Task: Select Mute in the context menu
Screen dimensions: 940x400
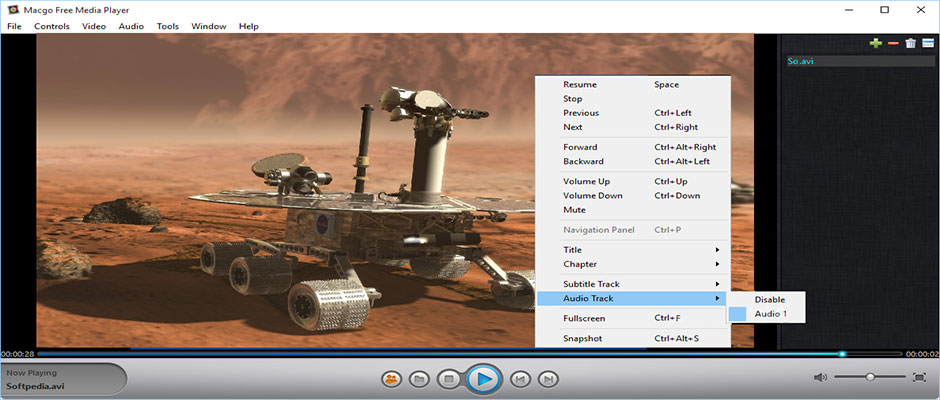Action: pyautogui.click(x=632, y=210)
